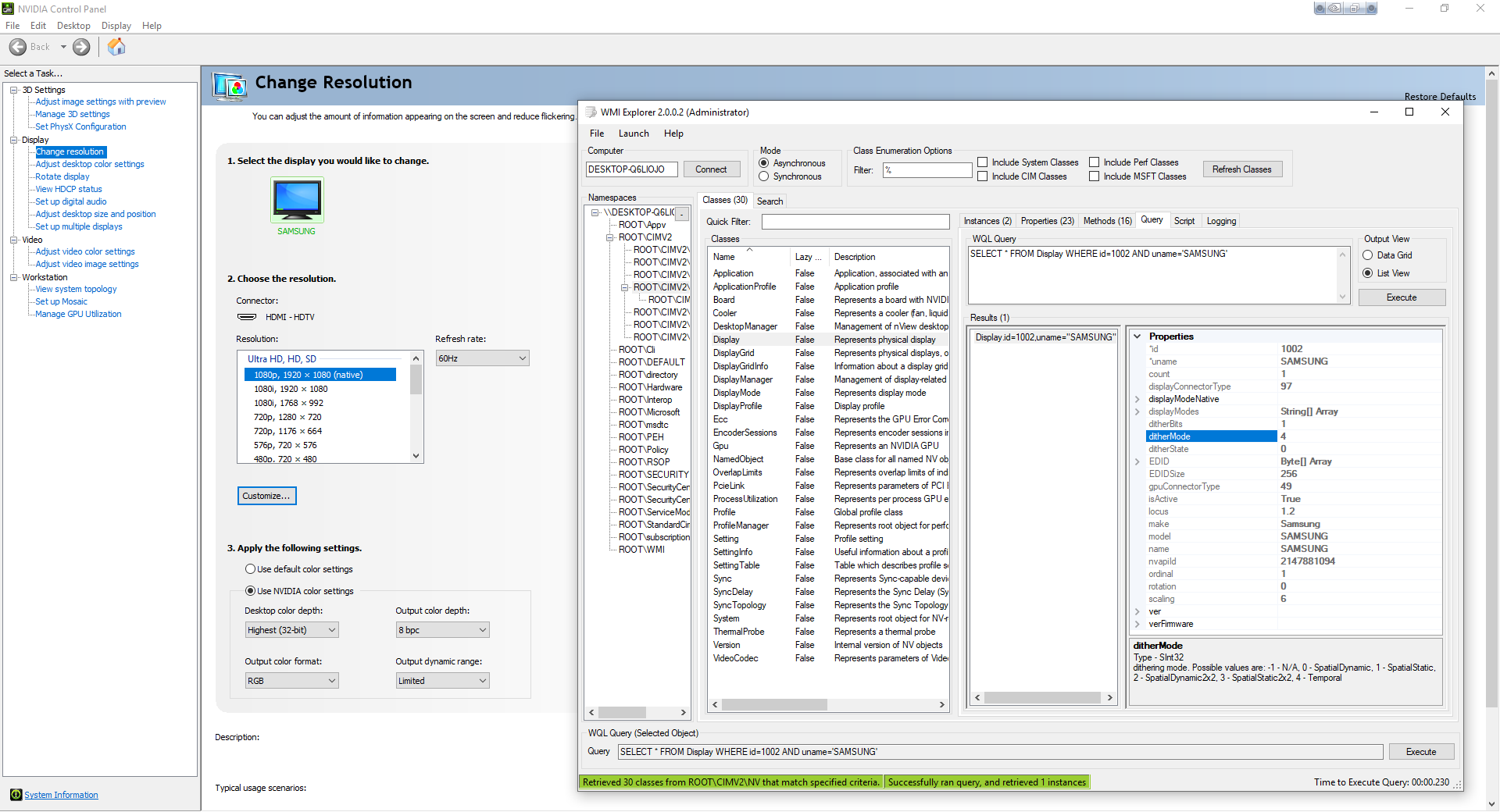The height and width of the screenshot is (812, 1500).
Task: Open the Desktop menu in NVIDIA Control Panel
Action: 73,26
